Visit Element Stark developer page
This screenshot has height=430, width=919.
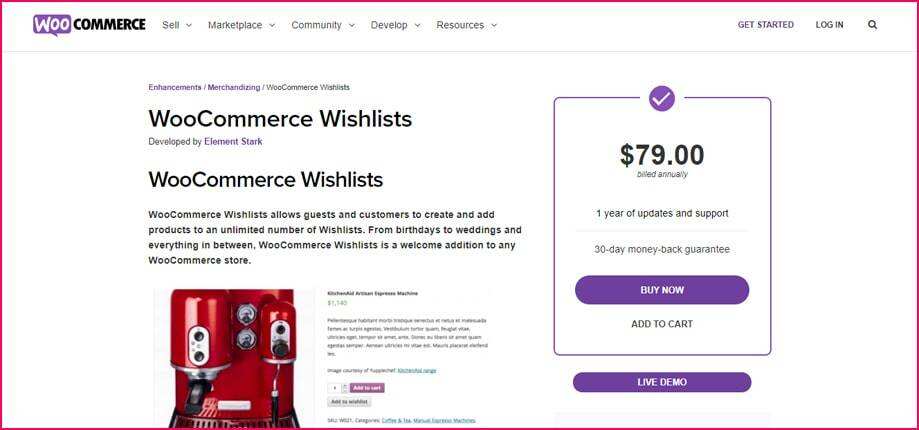pyautogui.click(x=233, y=142)
